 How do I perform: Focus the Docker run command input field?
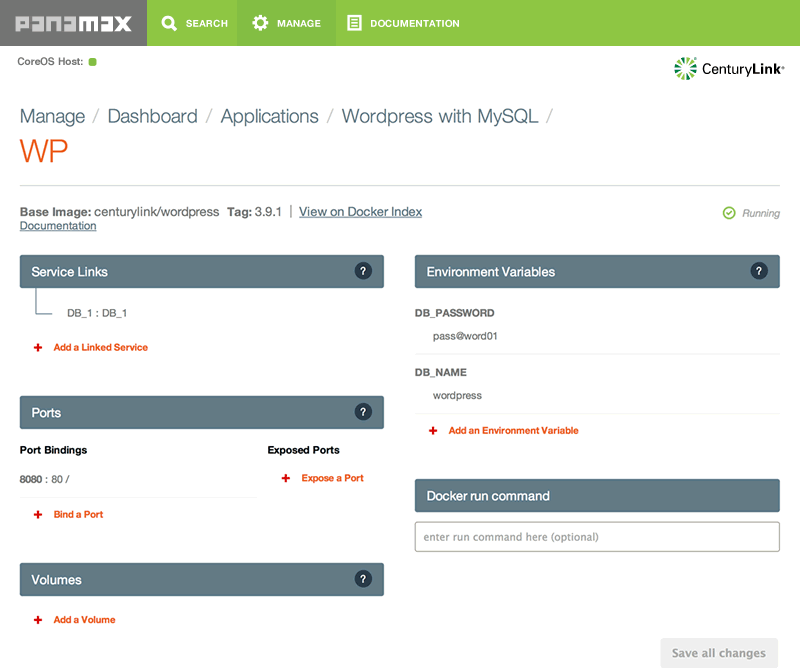click(597, 537)
